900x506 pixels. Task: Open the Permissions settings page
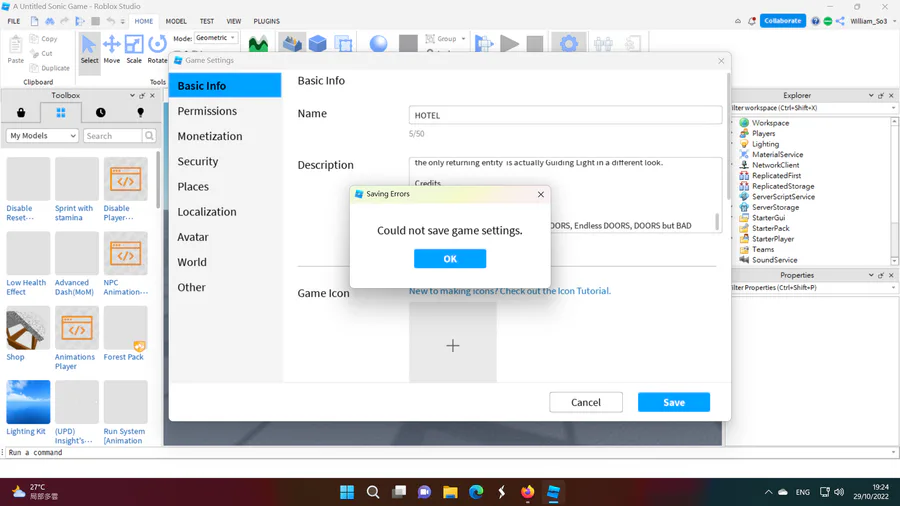click(224, 111)
